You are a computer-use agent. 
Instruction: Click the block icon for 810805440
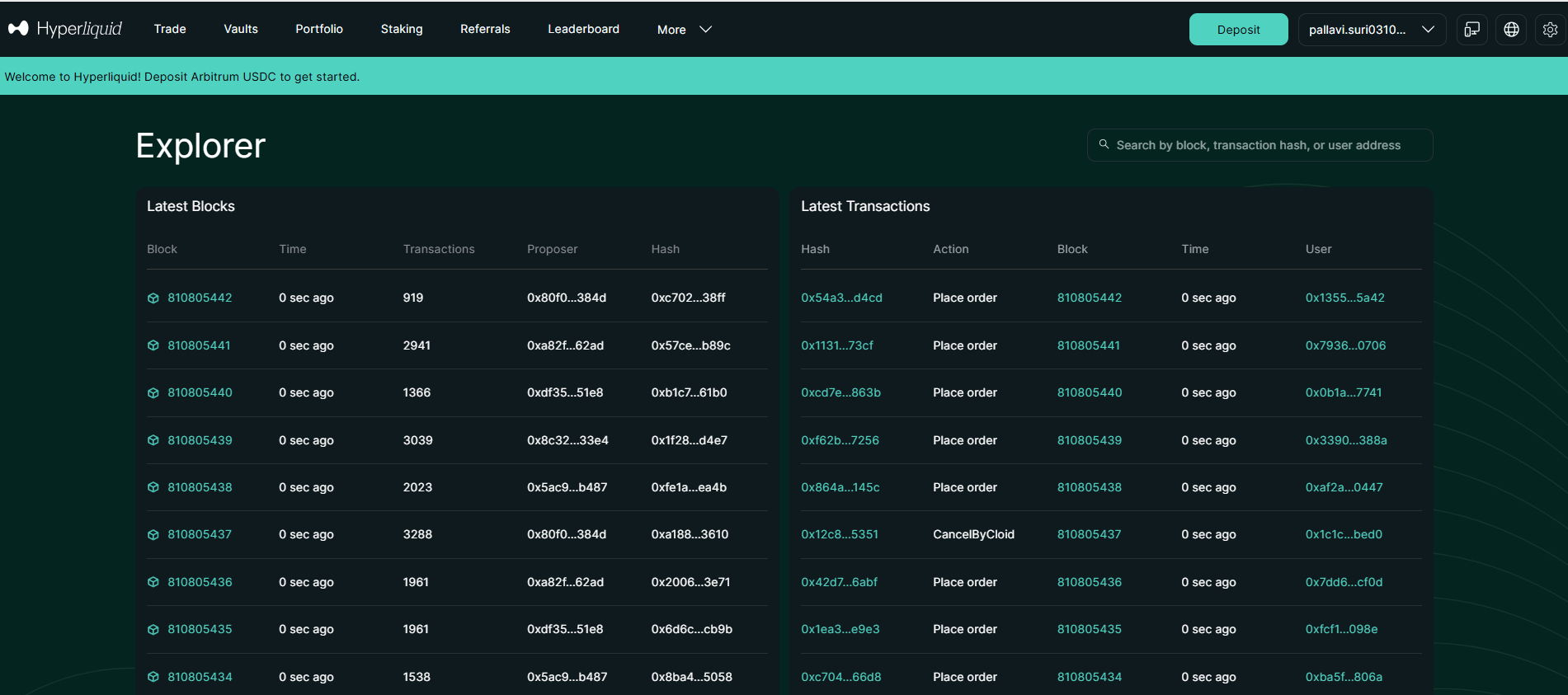coord(153,392)
